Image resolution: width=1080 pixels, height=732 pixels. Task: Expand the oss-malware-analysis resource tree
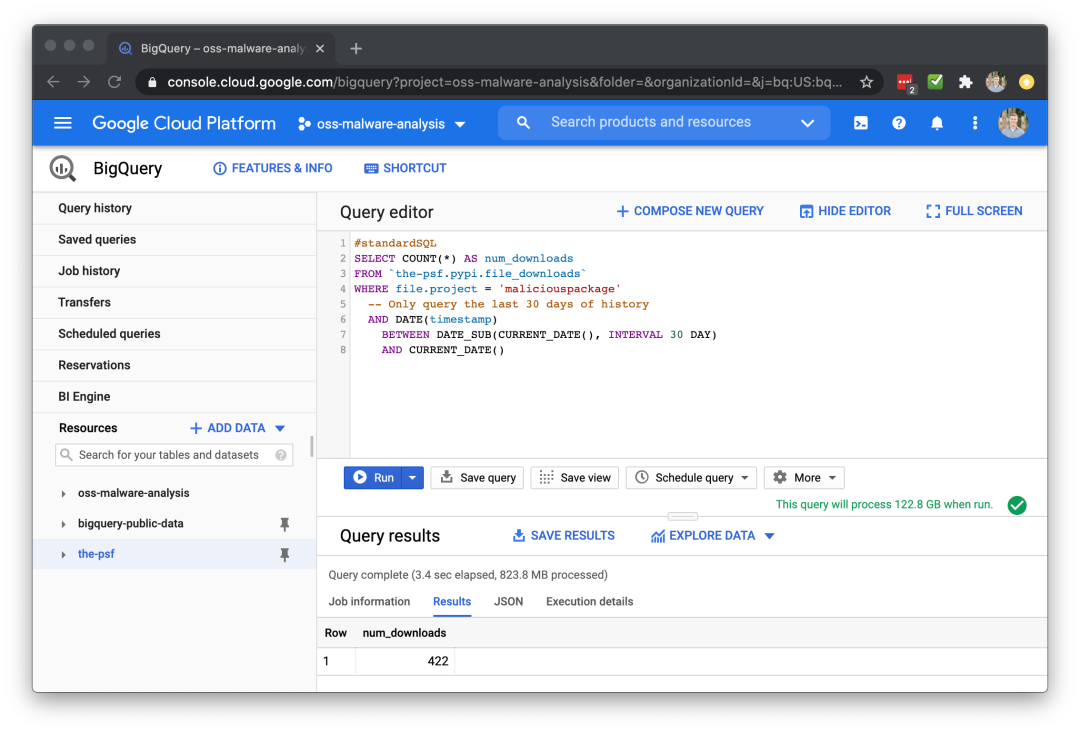[63, 494]
